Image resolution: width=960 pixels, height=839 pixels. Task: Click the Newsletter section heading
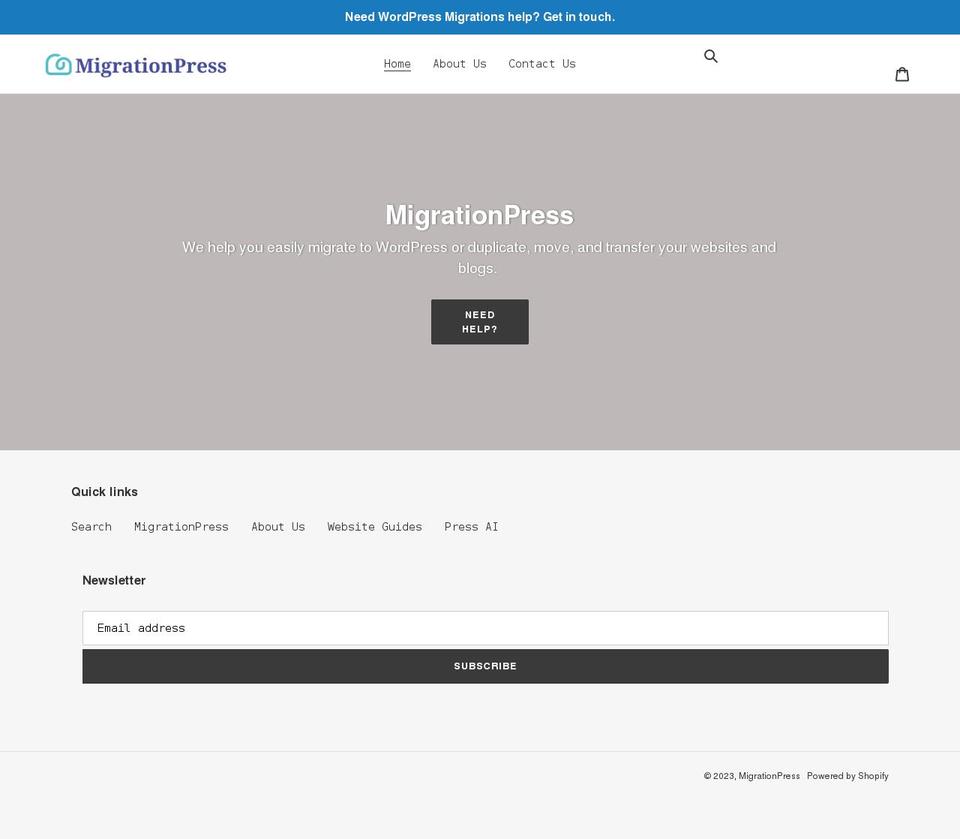(x=113, y=580)
